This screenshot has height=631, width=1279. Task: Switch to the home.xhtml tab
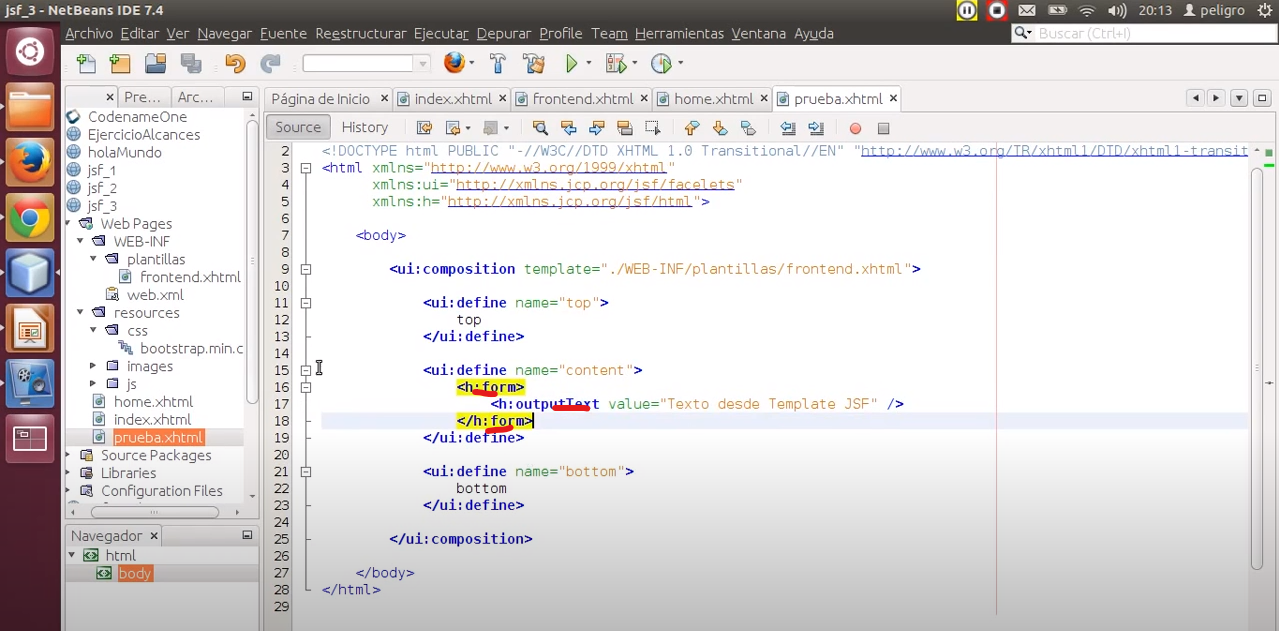(714, 99)
